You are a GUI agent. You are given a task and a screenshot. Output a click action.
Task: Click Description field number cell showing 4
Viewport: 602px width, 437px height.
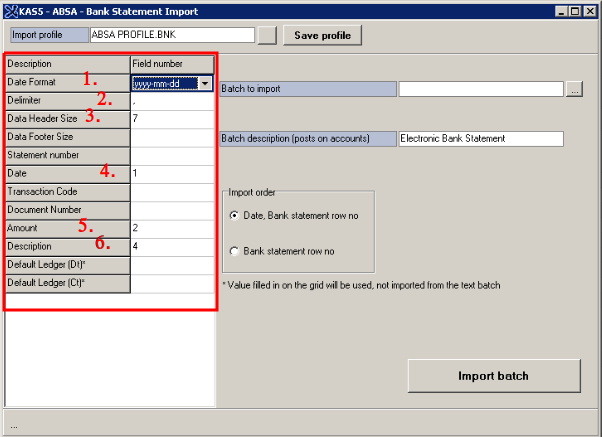(x=172, y=247)
